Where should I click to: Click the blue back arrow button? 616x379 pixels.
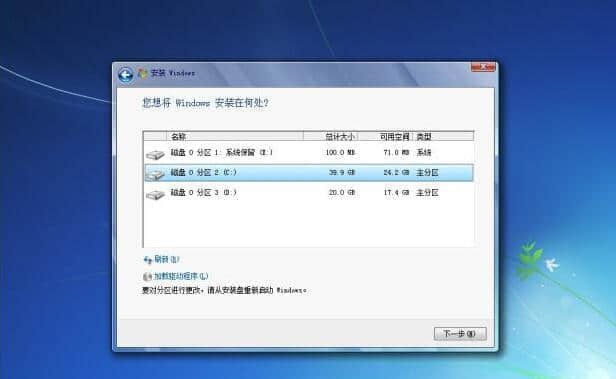125,74
